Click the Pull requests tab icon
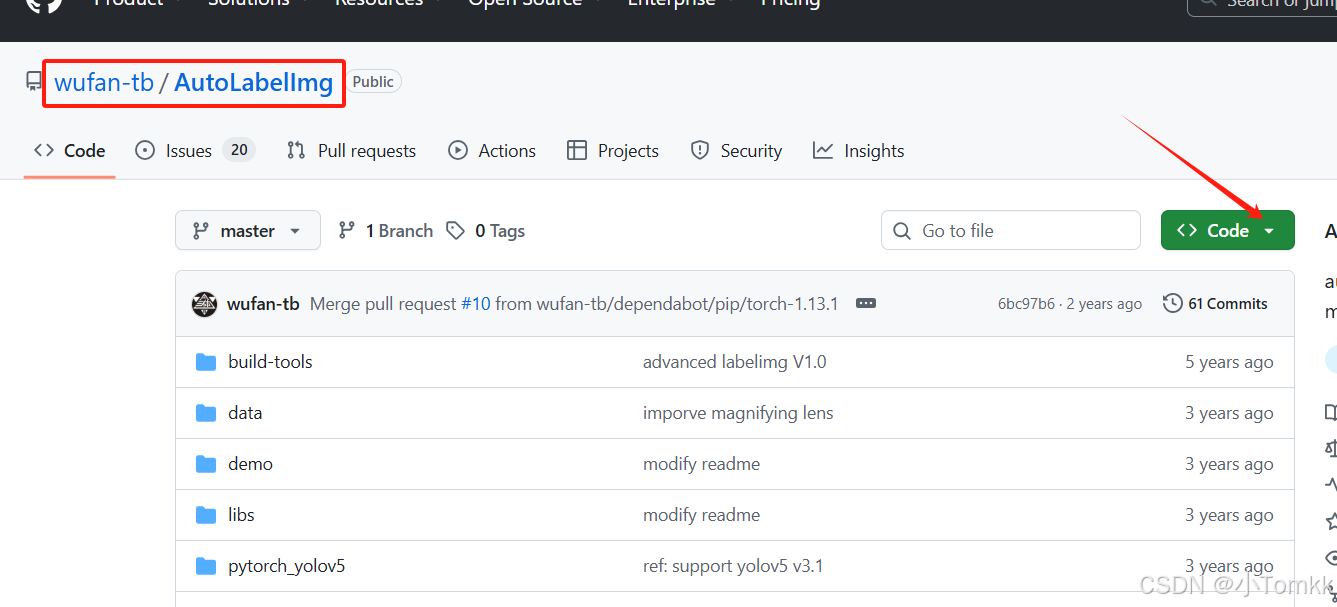Image resolution: width=1337 pixels, height=607 pixels. pos(296,151)
